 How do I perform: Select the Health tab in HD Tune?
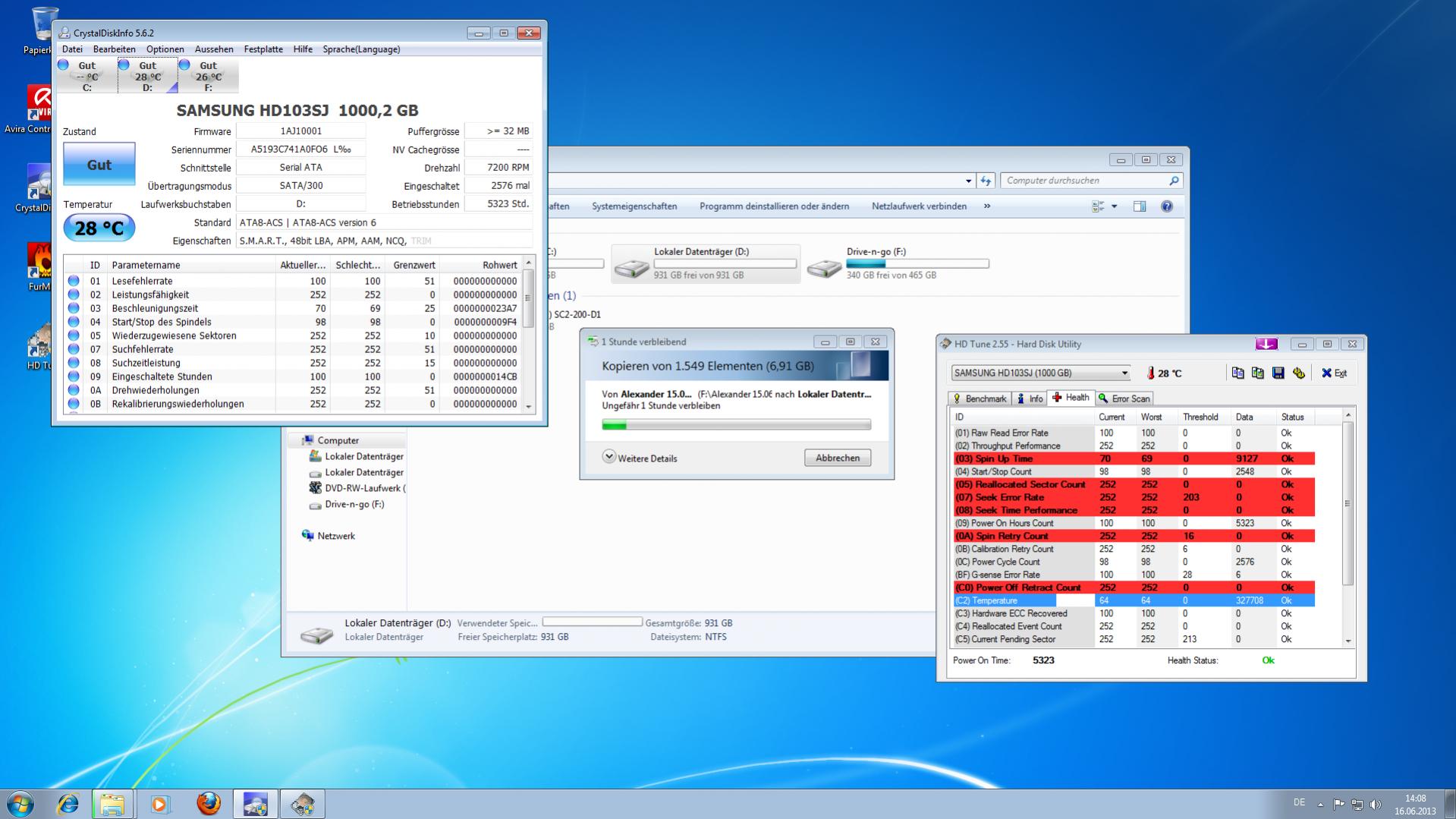tap(1071, 398)
